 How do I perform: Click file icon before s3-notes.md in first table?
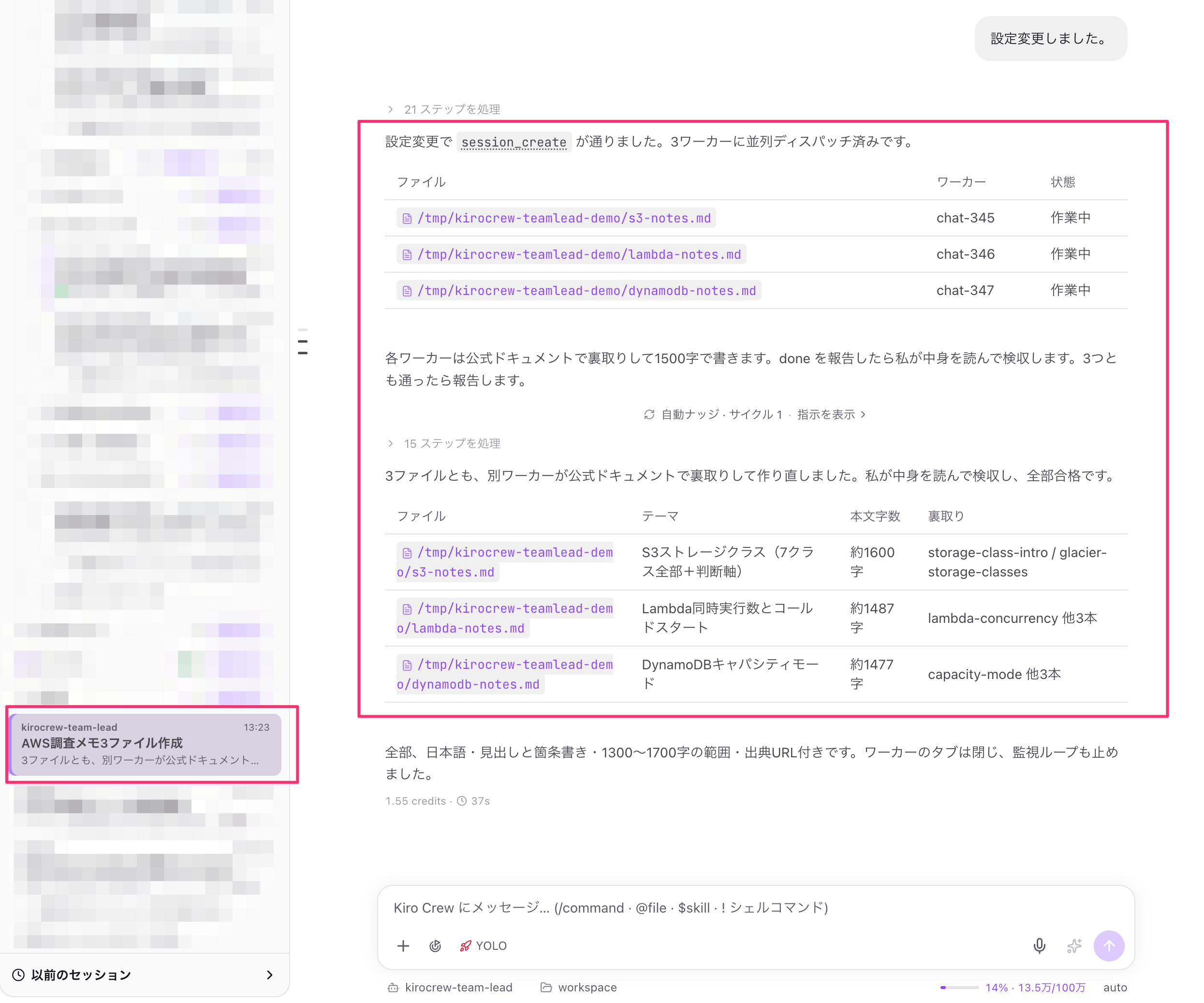tap(407, 219)
